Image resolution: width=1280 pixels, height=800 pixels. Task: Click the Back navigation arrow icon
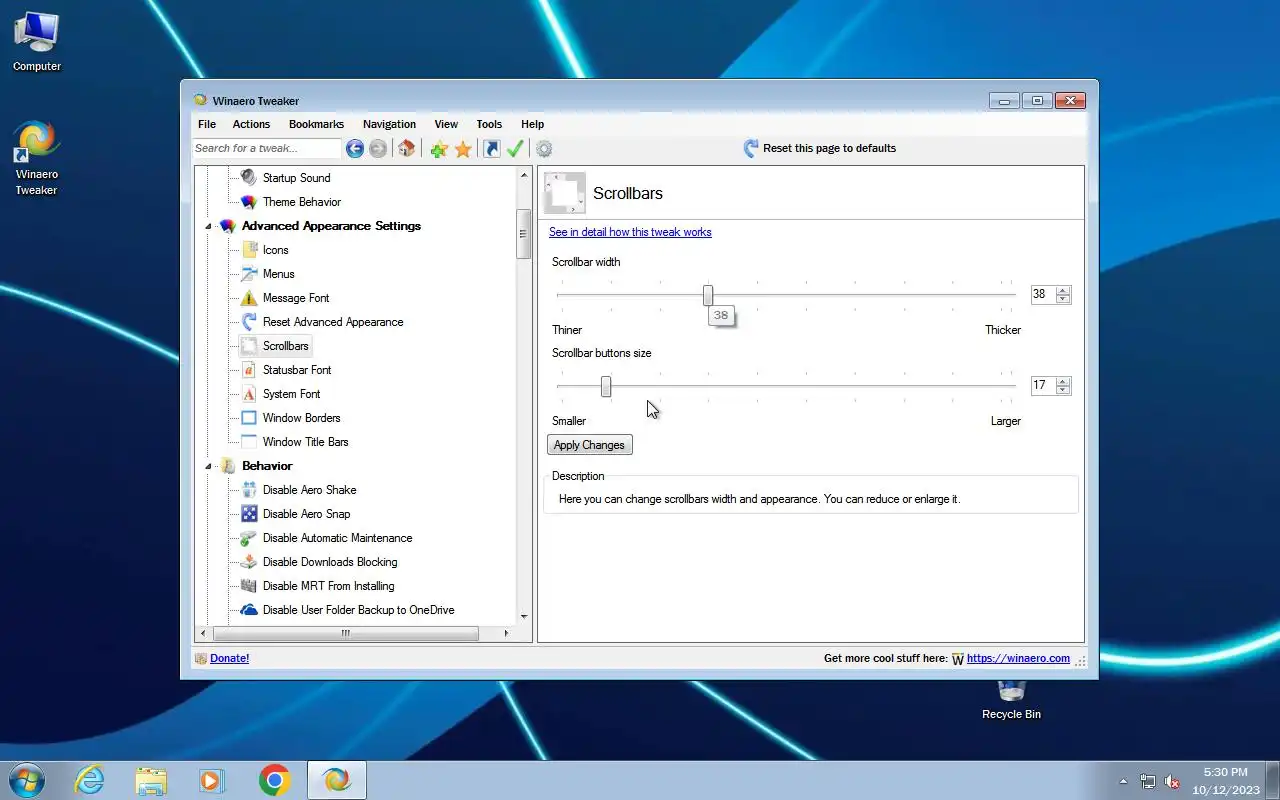pos(355,149)
